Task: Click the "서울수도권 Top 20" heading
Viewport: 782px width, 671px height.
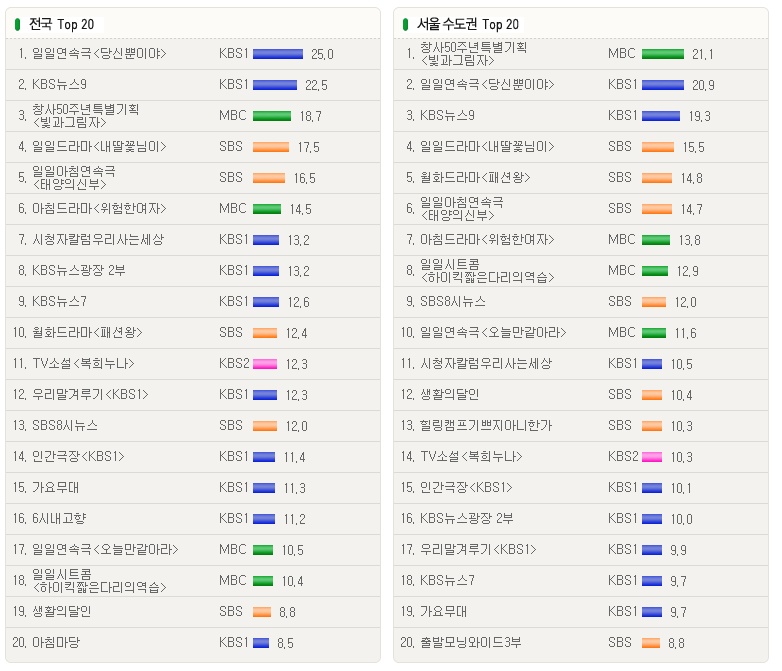Action: 468,24
